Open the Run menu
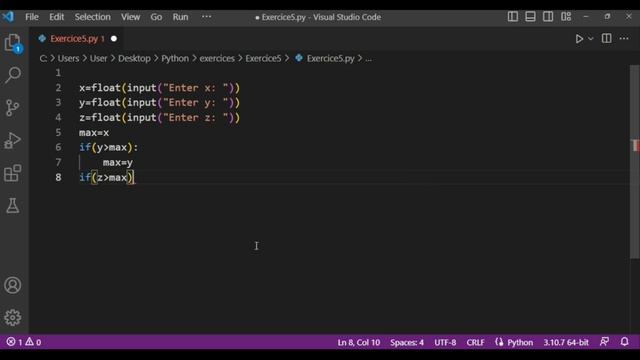Image resolution: width=640 pixels, height=360 pixels. point(180,17)
